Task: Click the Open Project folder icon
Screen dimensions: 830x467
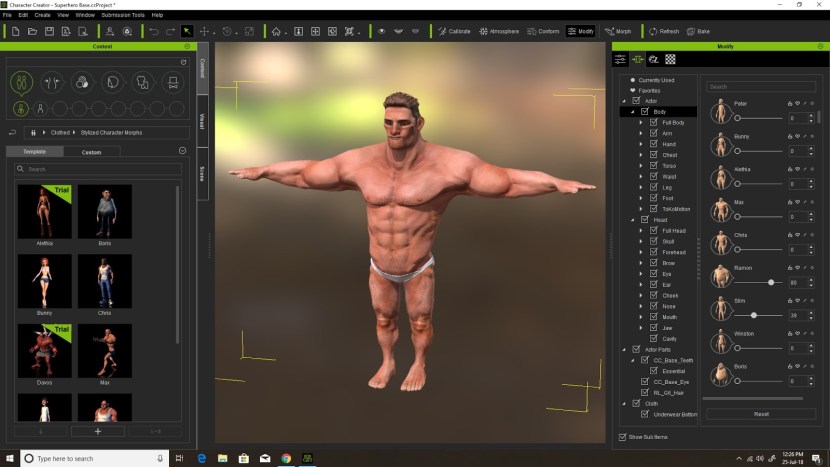Action: coord(33,31)
